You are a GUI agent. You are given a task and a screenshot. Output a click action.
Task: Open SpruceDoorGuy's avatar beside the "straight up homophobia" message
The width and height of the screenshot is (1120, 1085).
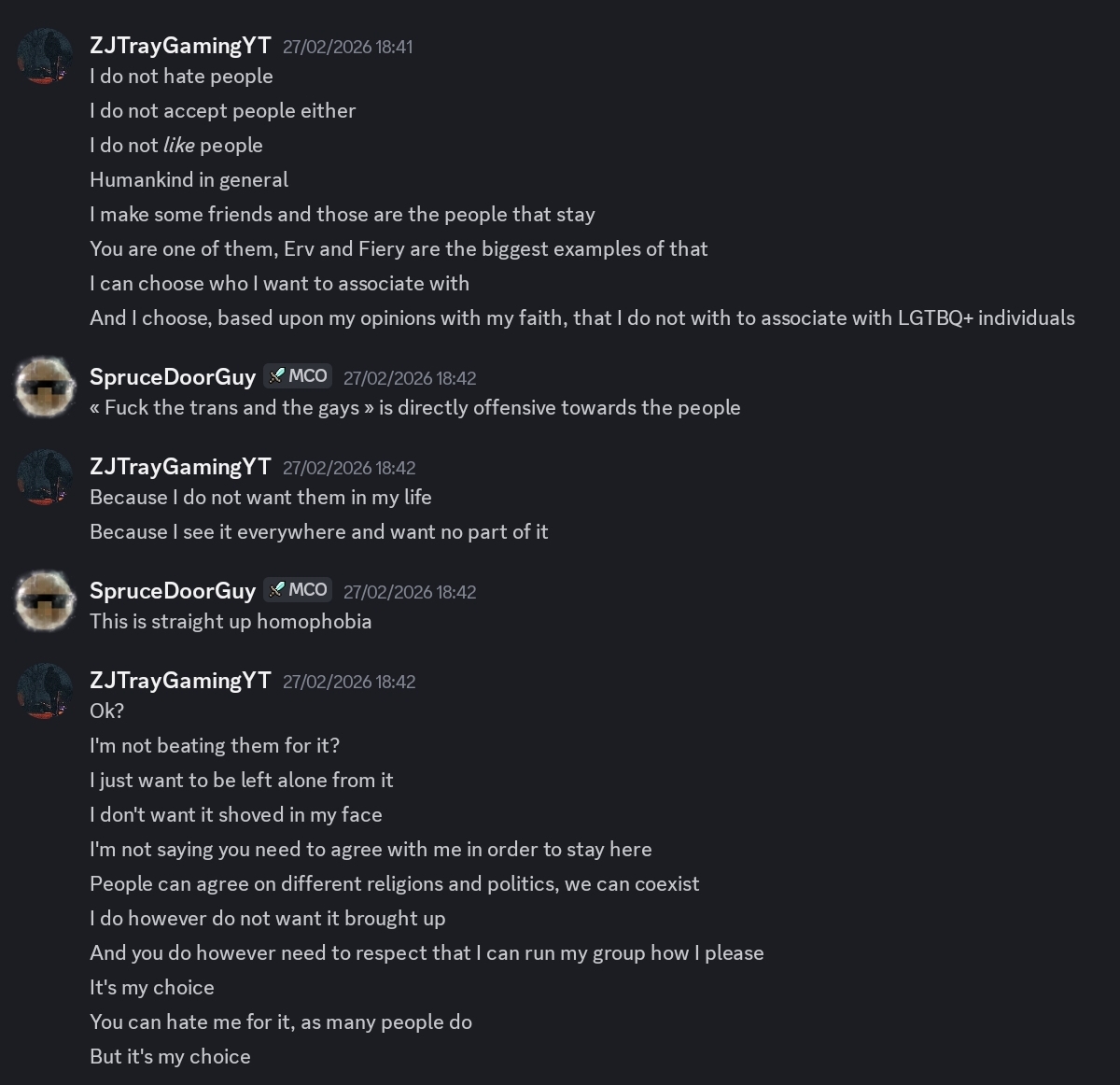(45, 600)
